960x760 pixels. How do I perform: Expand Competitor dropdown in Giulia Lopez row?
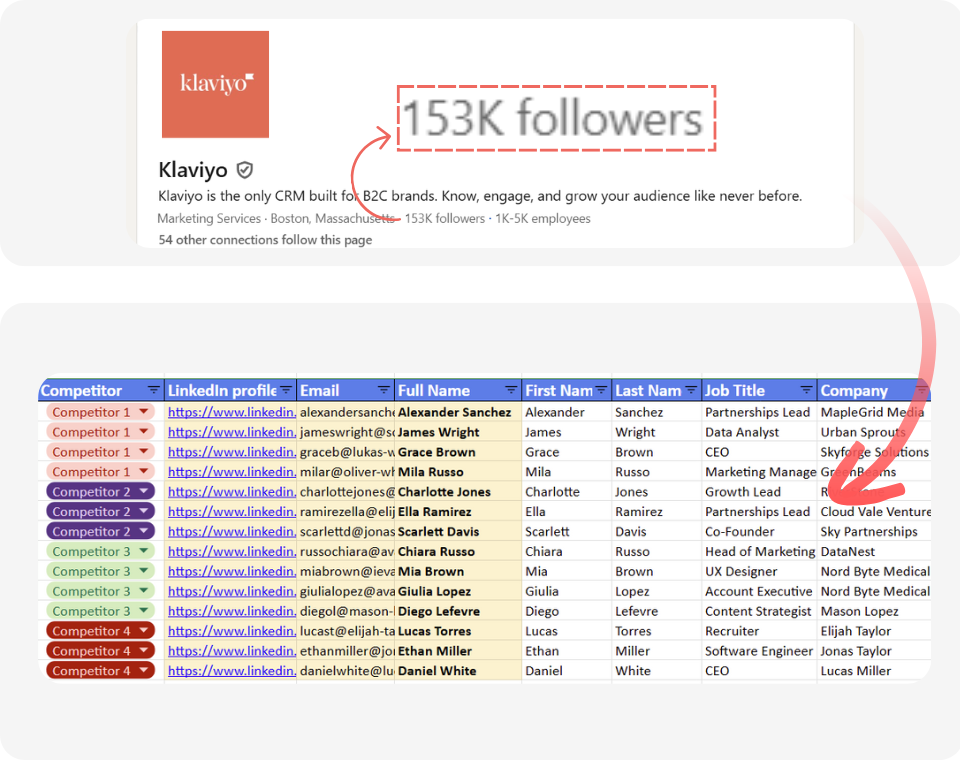pos(143,591)
